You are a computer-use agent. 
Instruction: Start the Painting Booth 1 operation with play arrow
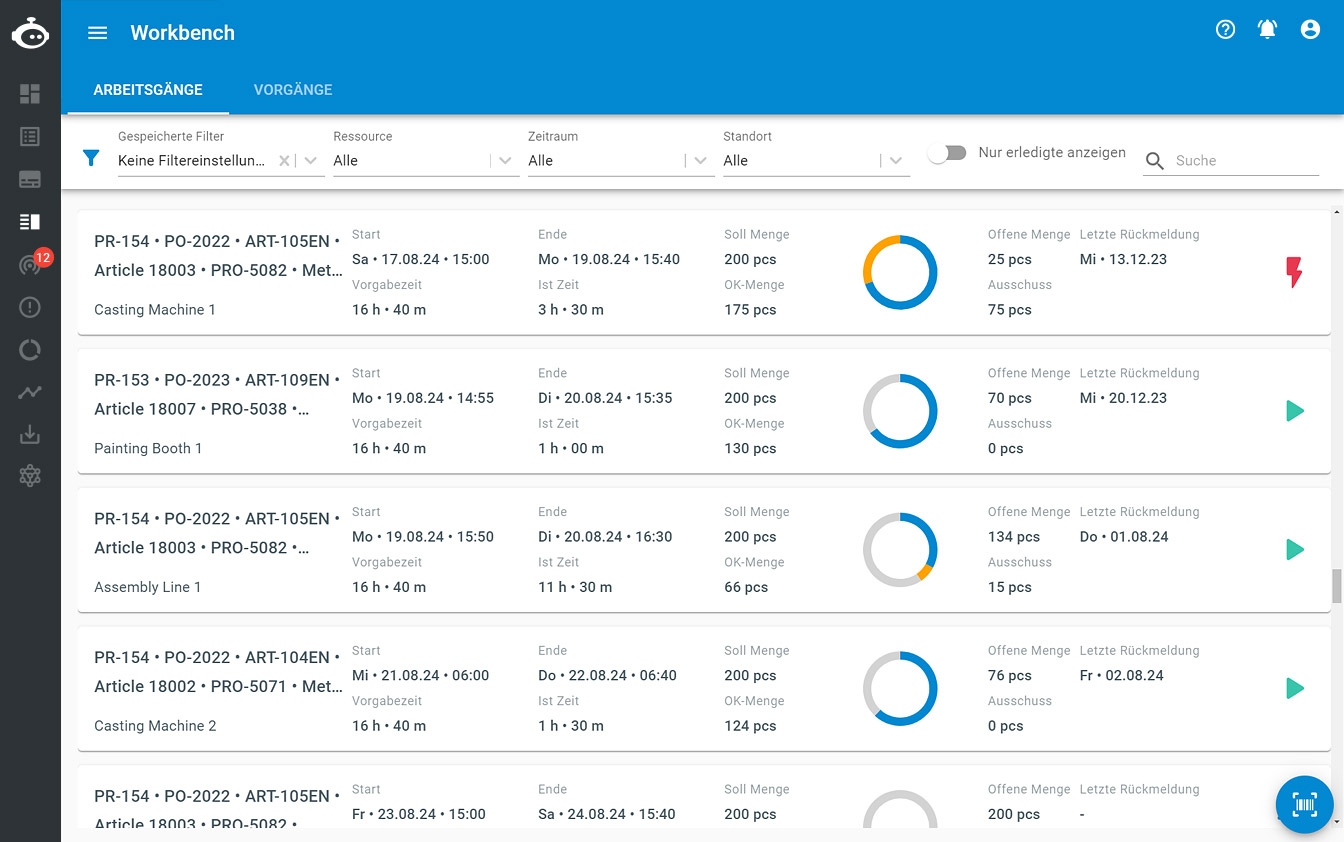1295,411
